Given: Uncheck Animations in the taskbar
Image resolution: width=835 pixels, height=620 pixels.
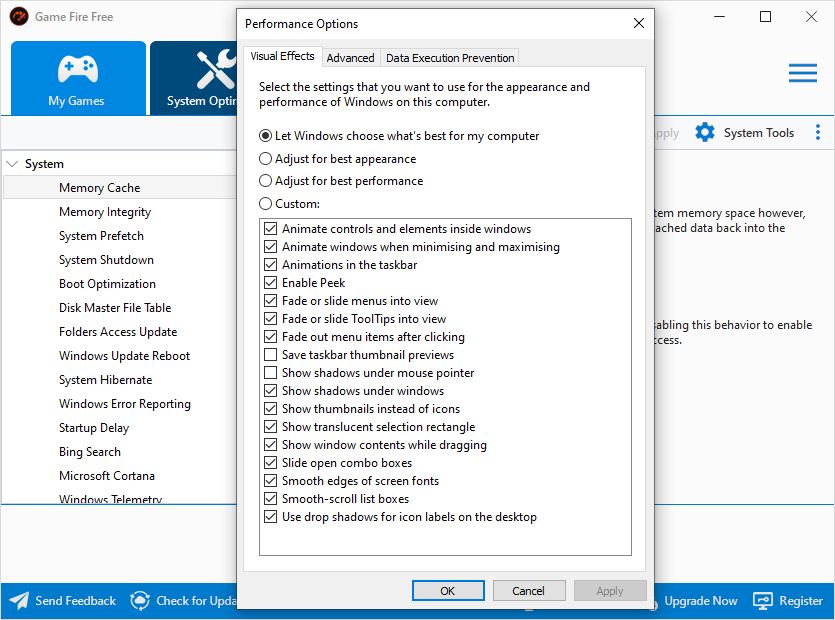Looking at the screenshot, I should click(x=271, y=265).
